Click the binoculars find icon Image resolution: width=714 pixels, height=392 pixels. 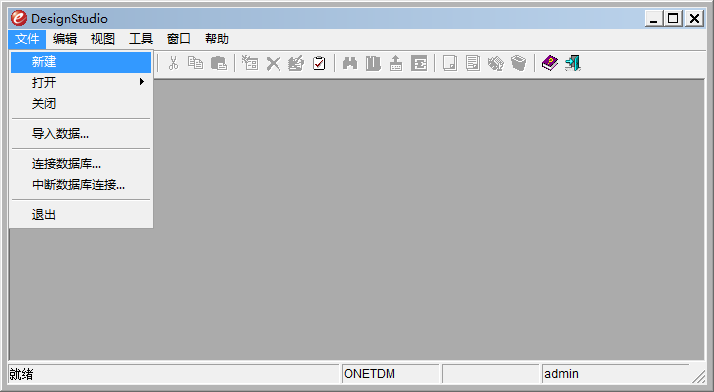click(350, 63)
